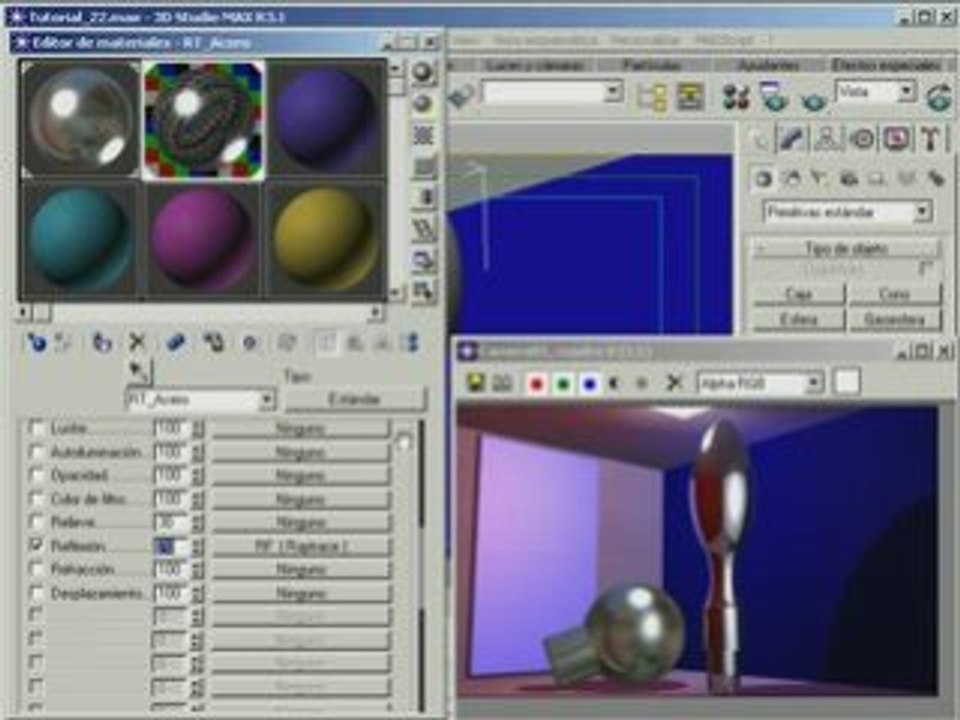Click the Get Material icon
960x720 pixels.
36,342
